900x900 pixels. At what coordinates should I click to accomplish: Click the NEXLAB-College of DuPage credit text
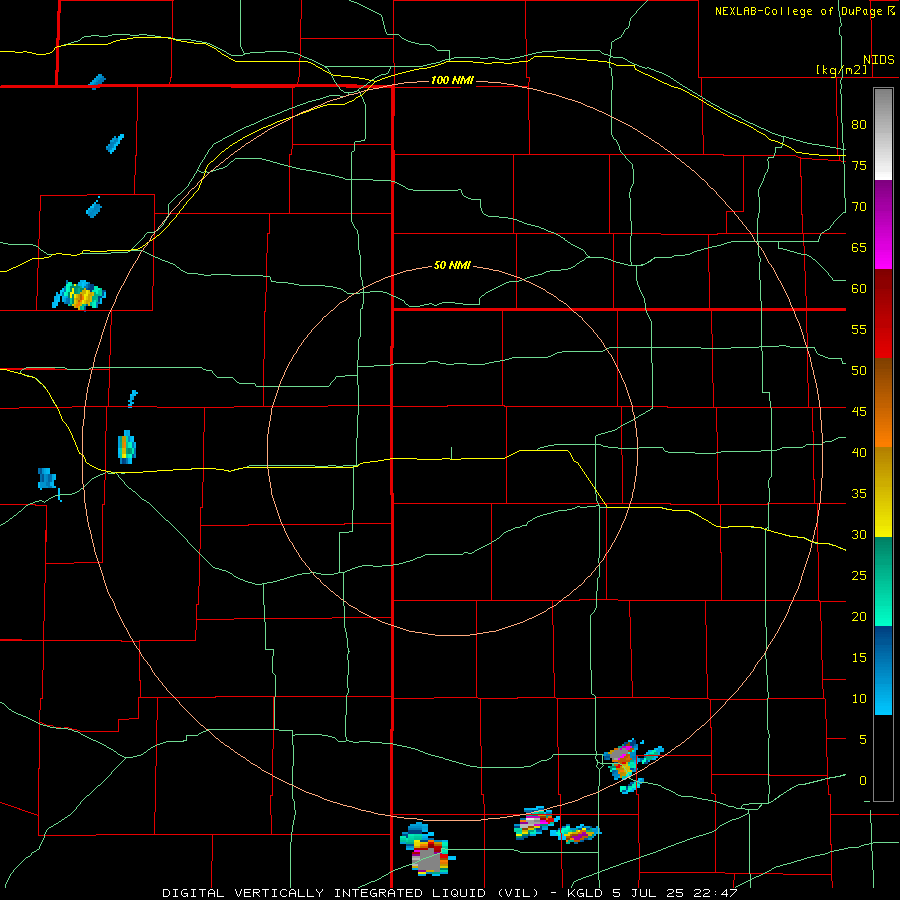coord(799,11)
